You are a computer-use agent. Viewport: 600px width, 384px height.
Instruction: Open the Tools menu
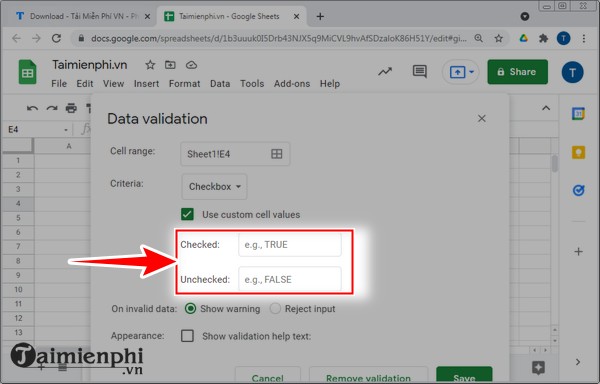click(x=252, y=83)
